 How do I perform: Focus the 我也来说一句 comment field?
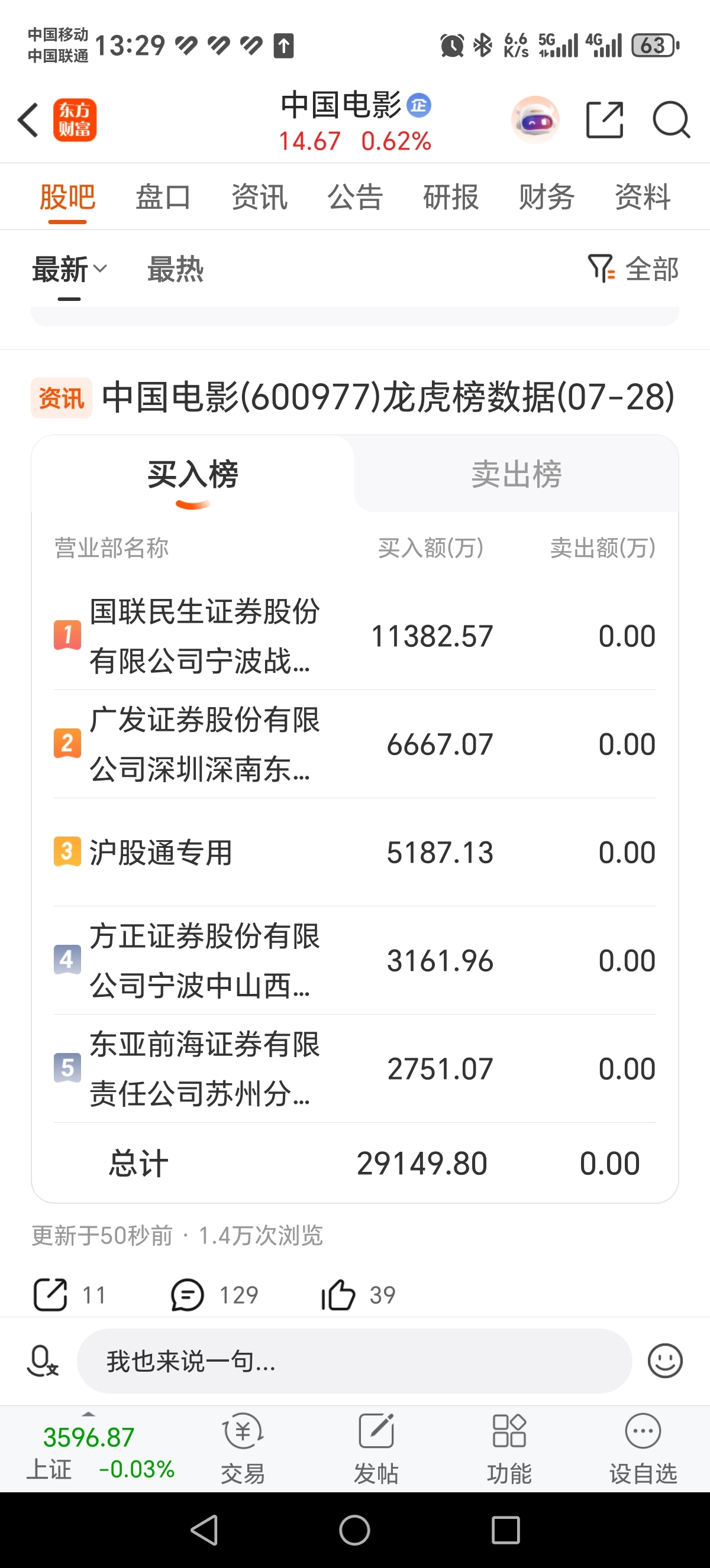354,1360
